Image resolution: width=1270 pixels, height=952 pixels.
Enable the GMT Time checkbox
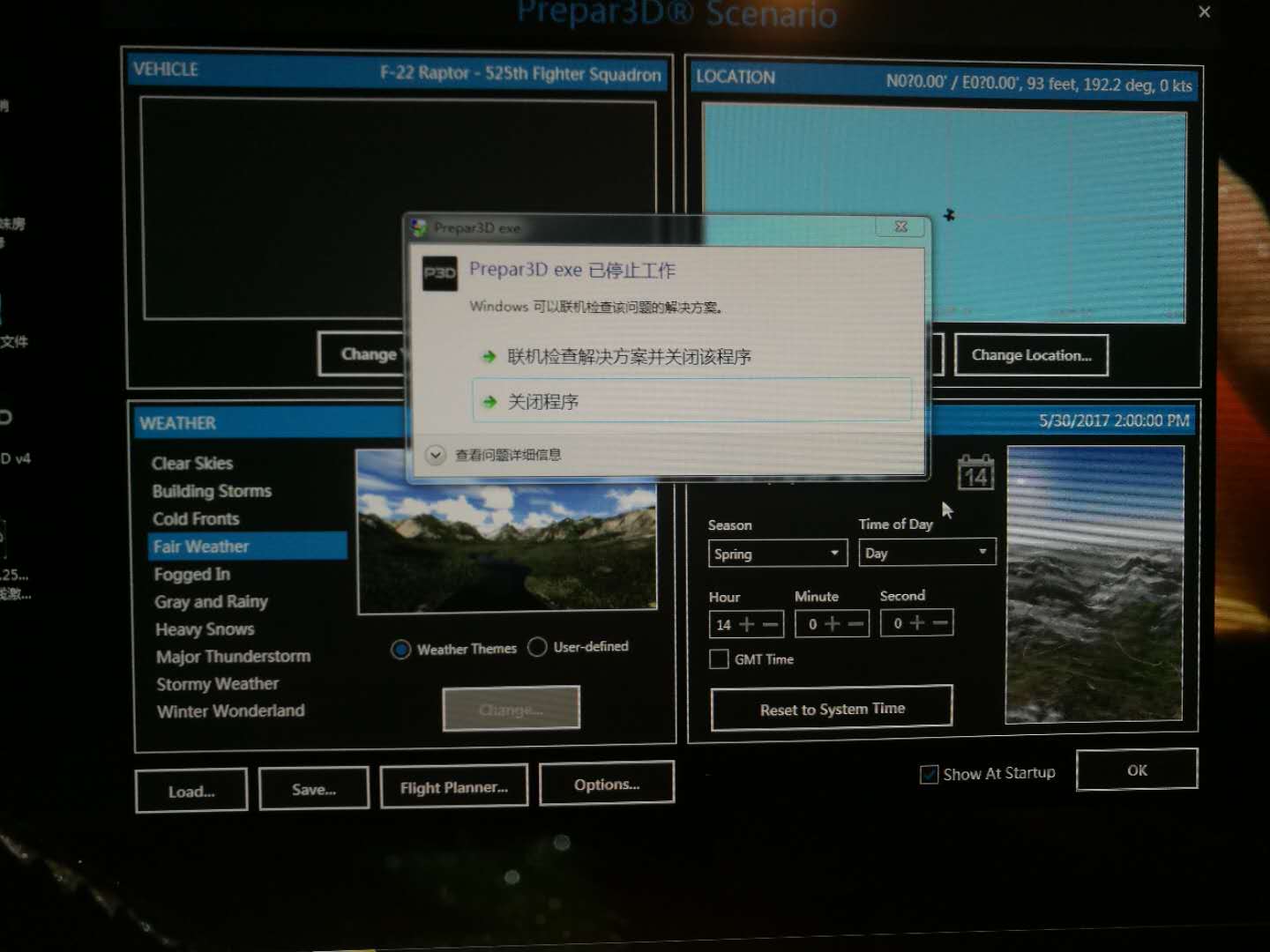tap(719, 659)
